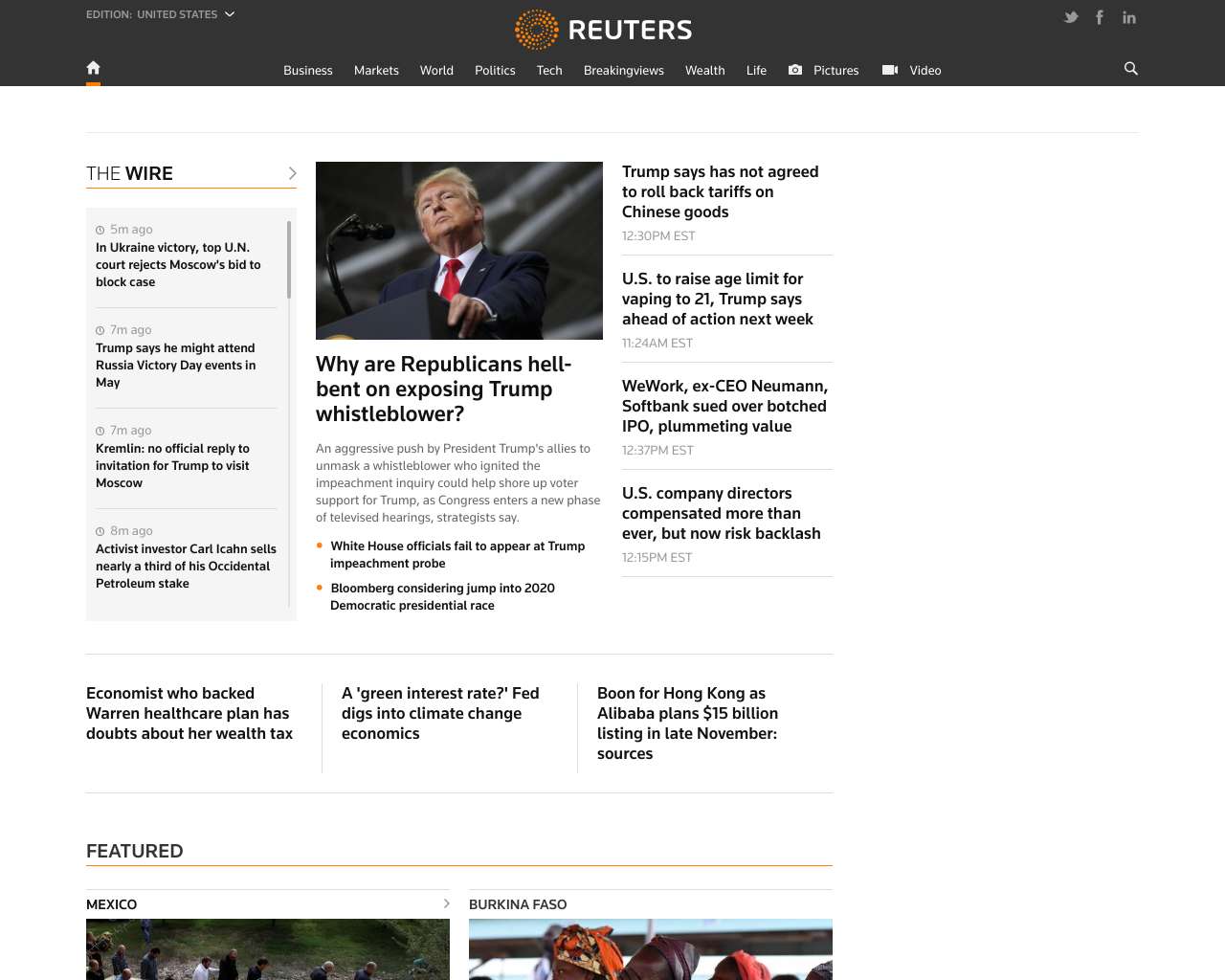Open the search magnifier icon

point(1130,69)
